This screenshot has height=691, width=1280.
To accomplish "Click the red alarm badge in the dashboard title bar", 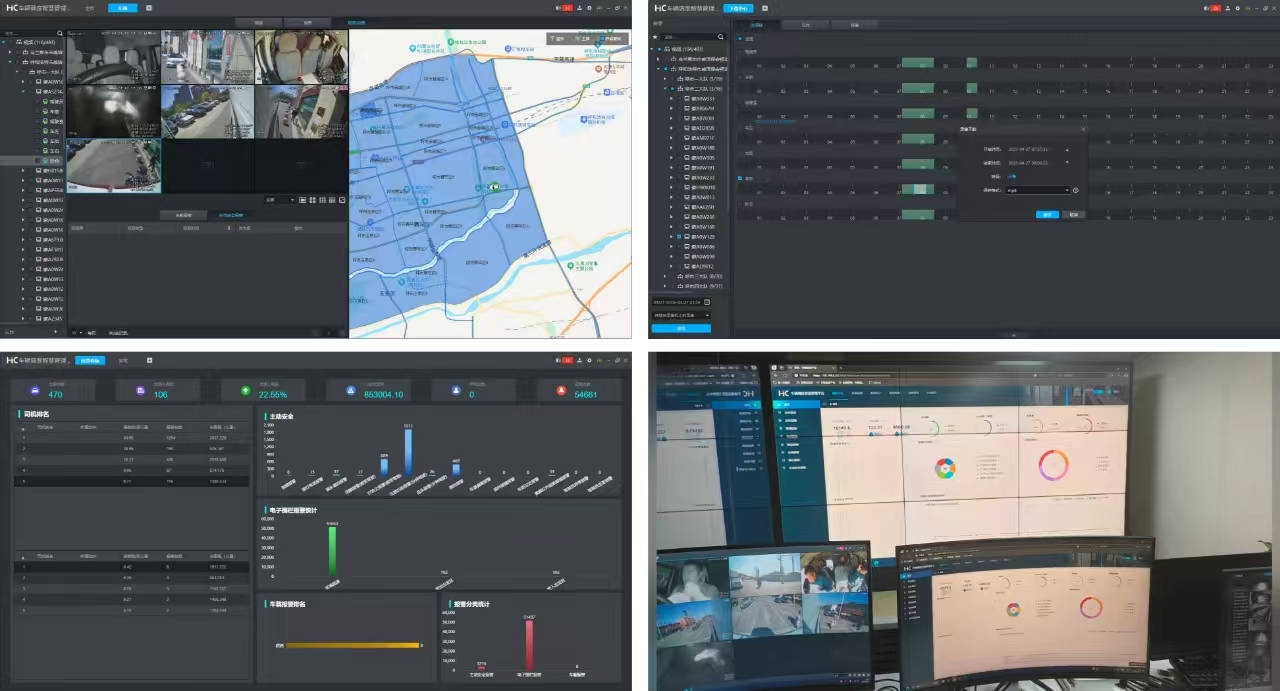I will coord(567,360).
